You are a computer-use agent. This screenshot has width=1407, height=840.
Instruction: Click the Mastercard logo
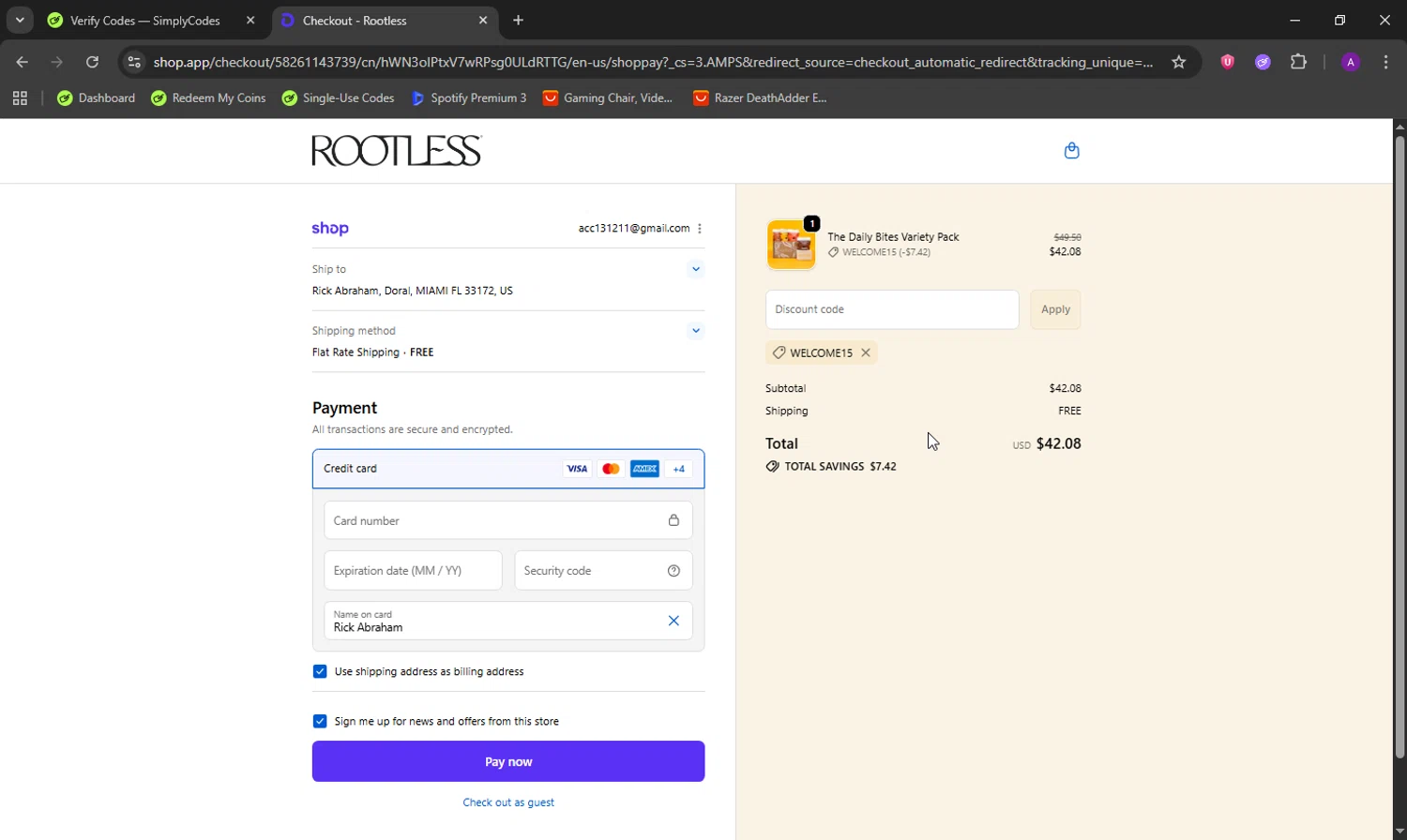point(611,469)
